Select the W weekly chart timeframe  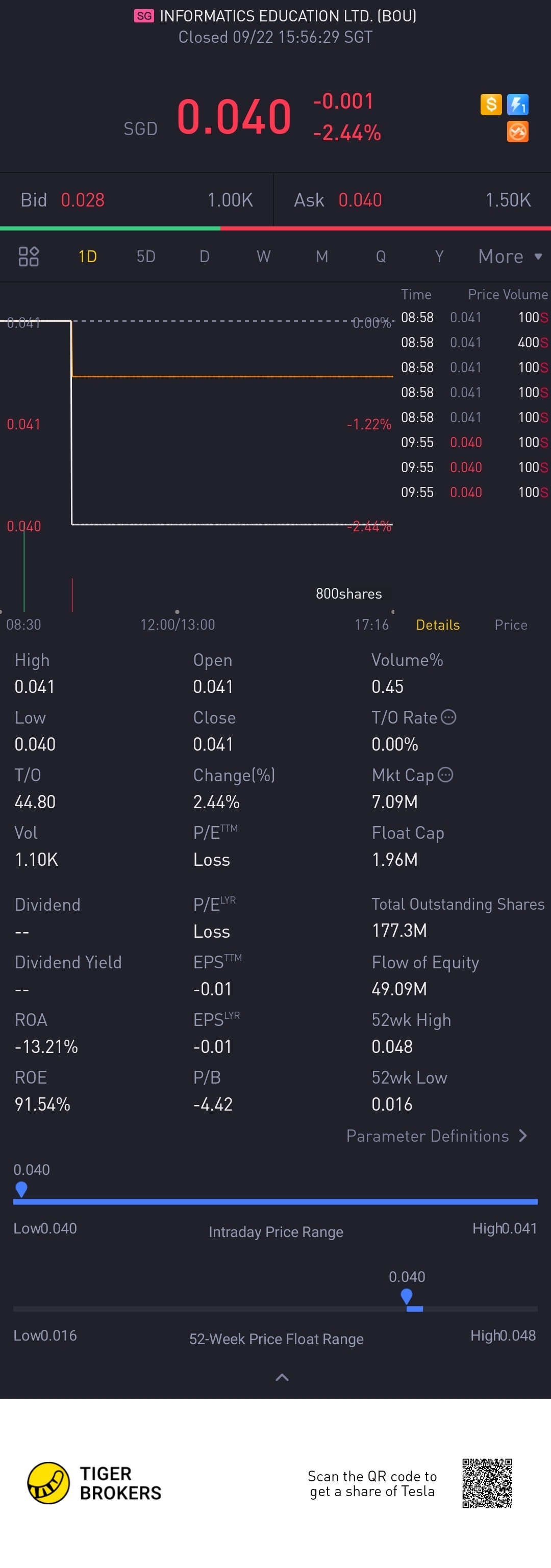tap(263, 256)
